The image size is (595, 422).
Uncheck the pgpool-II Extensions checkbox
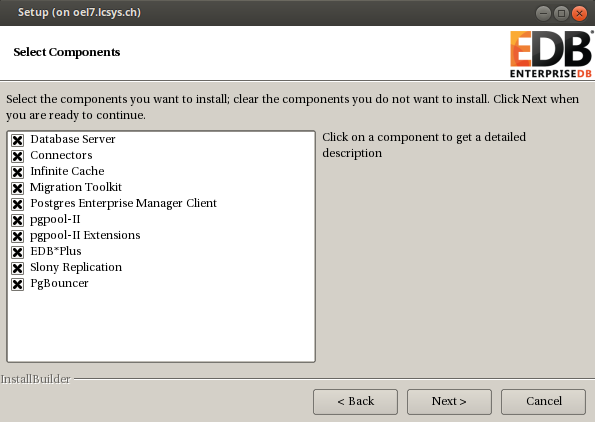point(17,236)
